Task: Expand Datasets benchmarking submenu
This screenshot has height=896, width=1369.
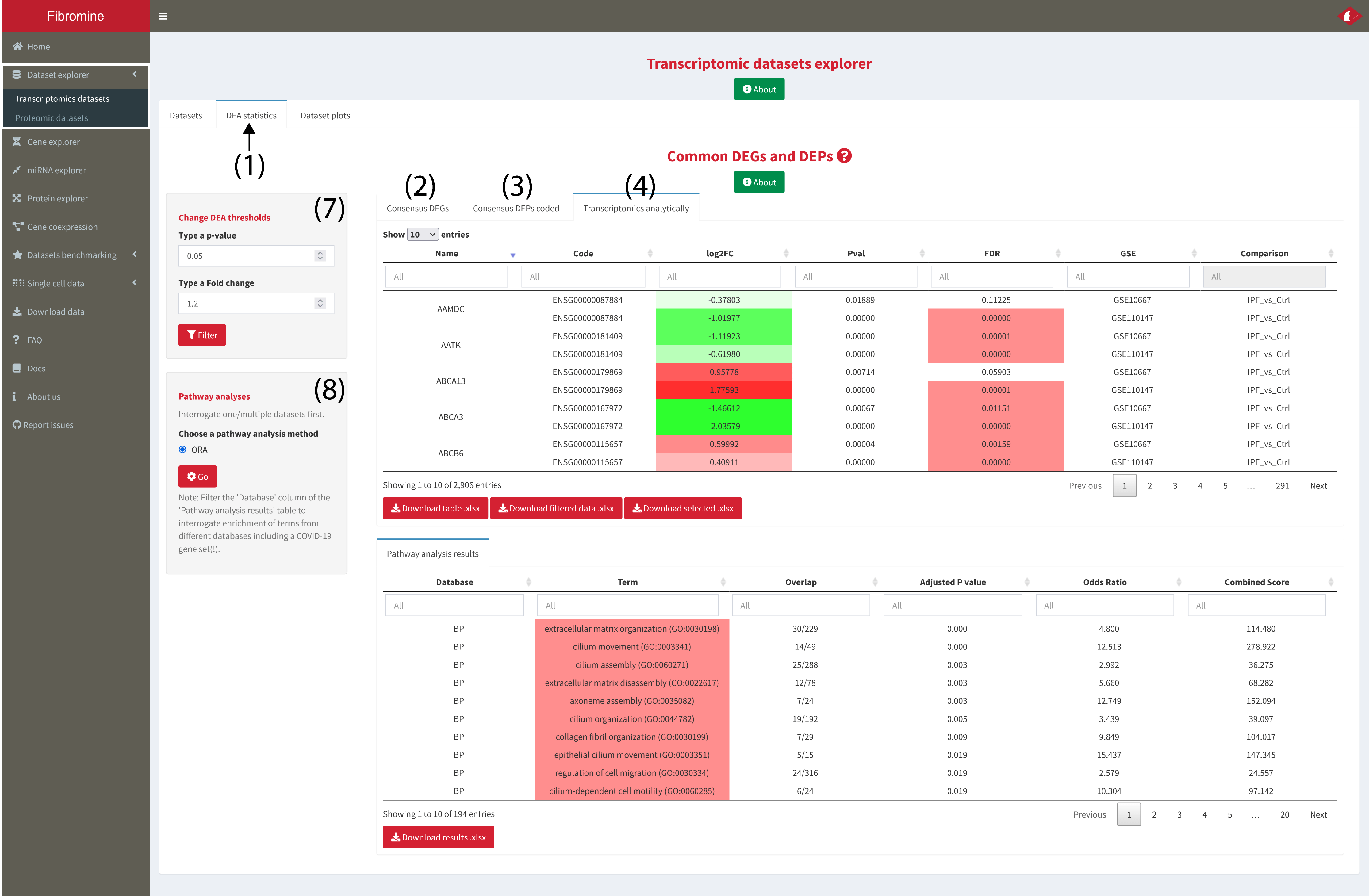Action: pos(135,254)
